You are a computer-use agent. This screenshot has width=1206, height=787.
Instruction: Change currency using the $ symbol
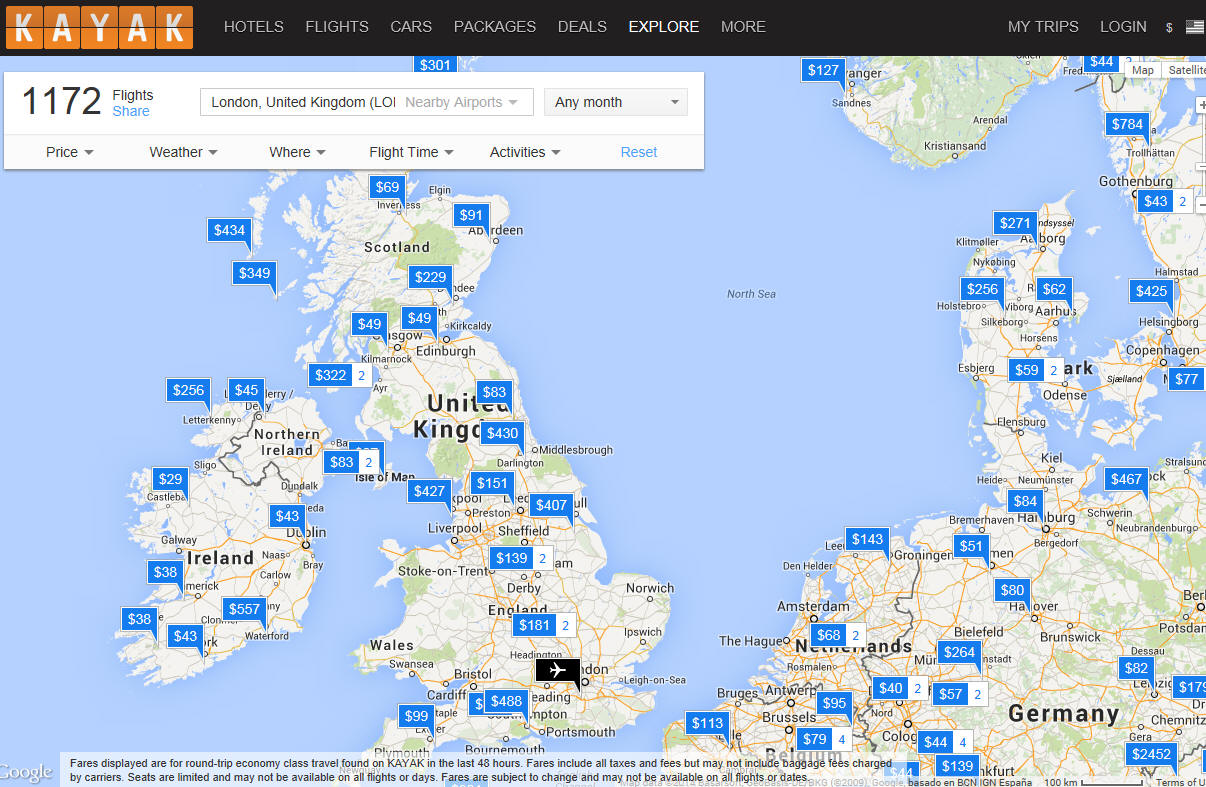[x=1169, y=28]
